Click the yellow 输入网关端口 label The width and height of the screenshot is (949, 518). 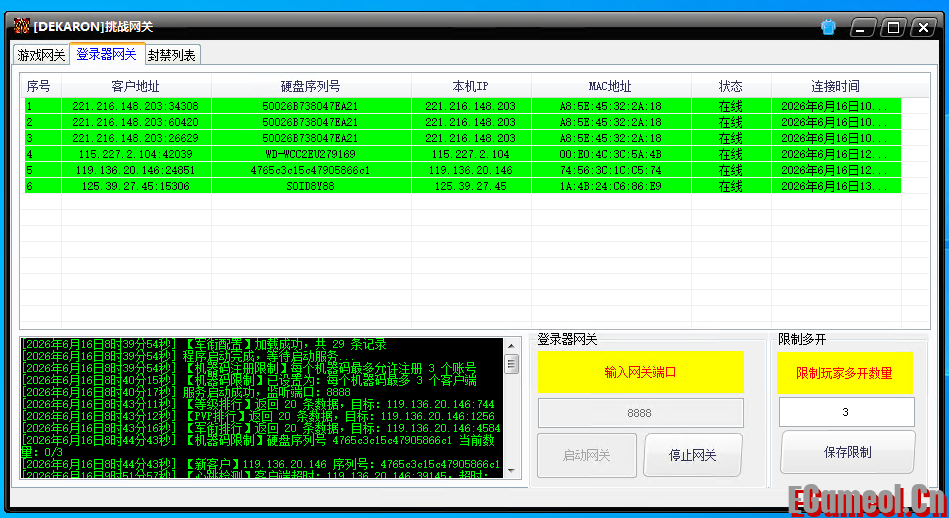pos(640,372)
